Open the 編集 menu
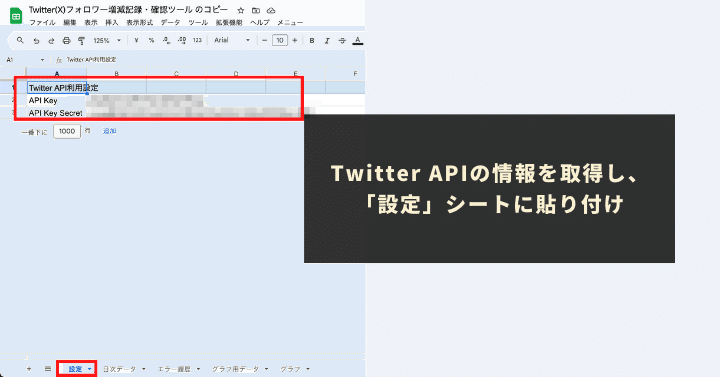This screenshot has width=720, height=377. pos(70,22)
